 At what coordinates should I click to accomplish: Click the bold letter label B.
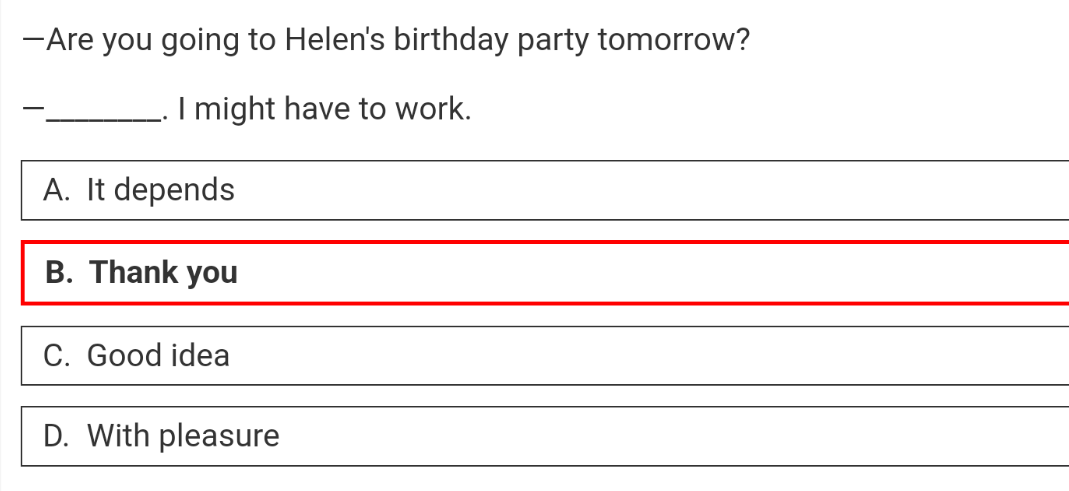coord(58,272)
